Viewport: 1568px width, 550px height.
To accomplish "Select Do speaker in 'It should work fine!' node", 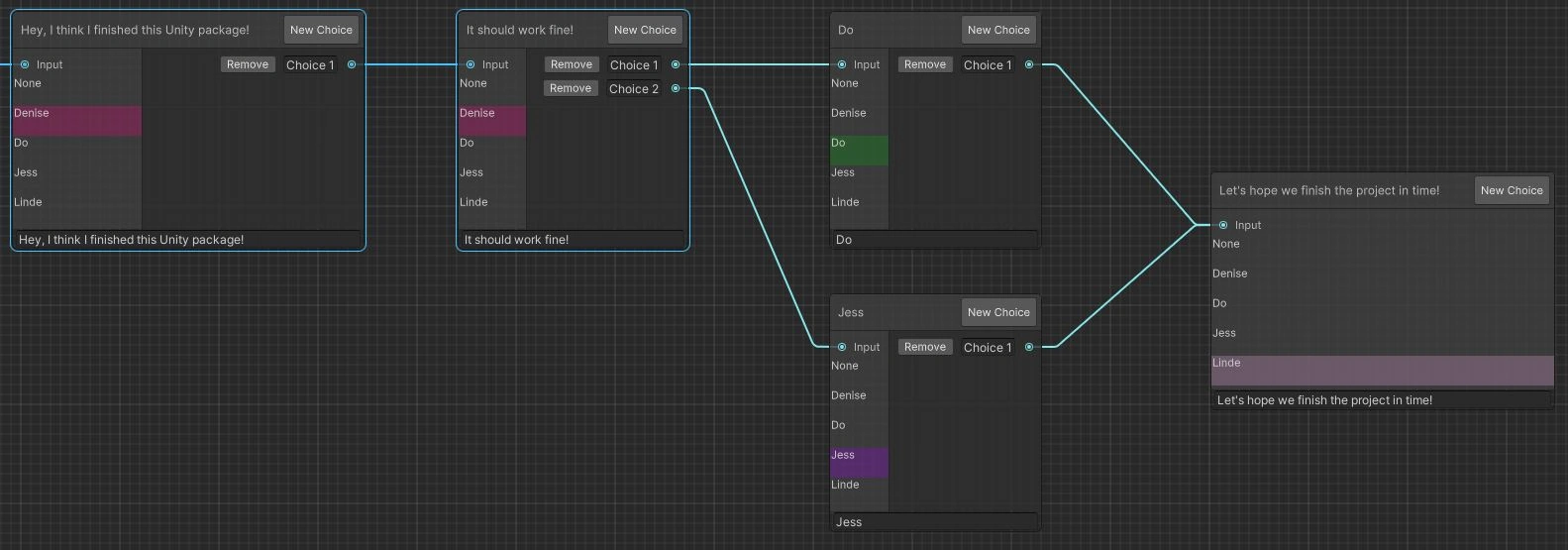I will coord(492,150).
